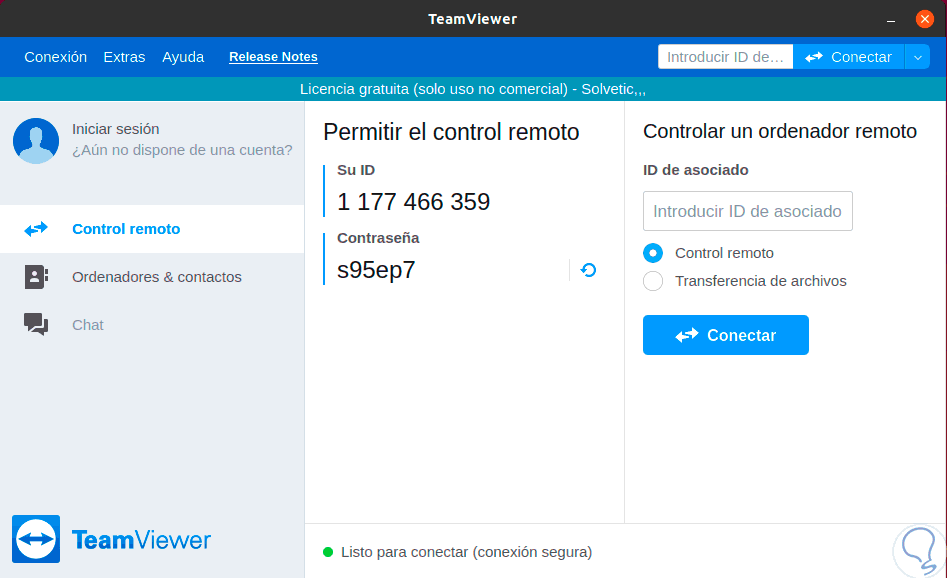This screenshot has height=578, width=947.
Task: Click the Control remoto arrows icon in sidebar
Action: 36,229
